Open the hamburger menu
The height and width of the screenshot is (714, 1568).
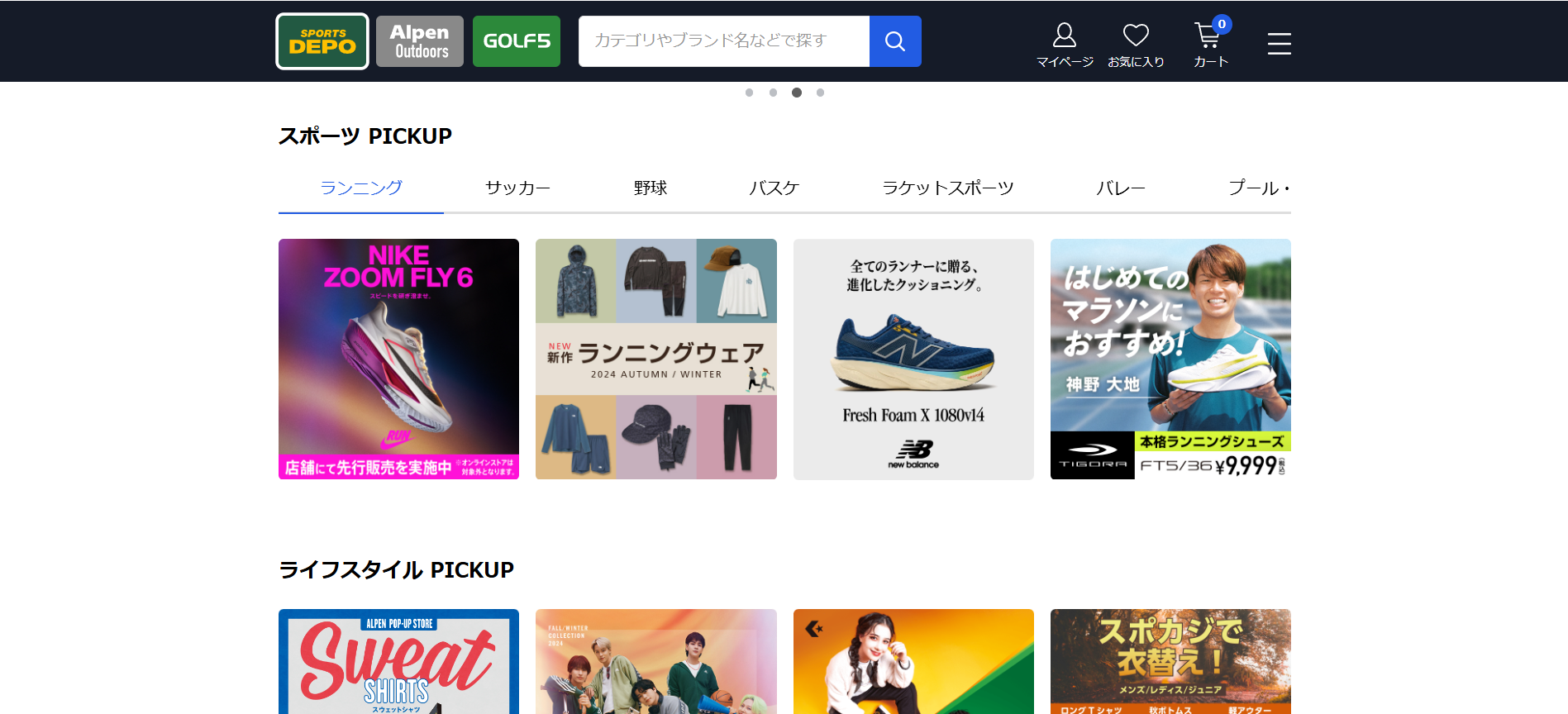[x=1279, y=43]
